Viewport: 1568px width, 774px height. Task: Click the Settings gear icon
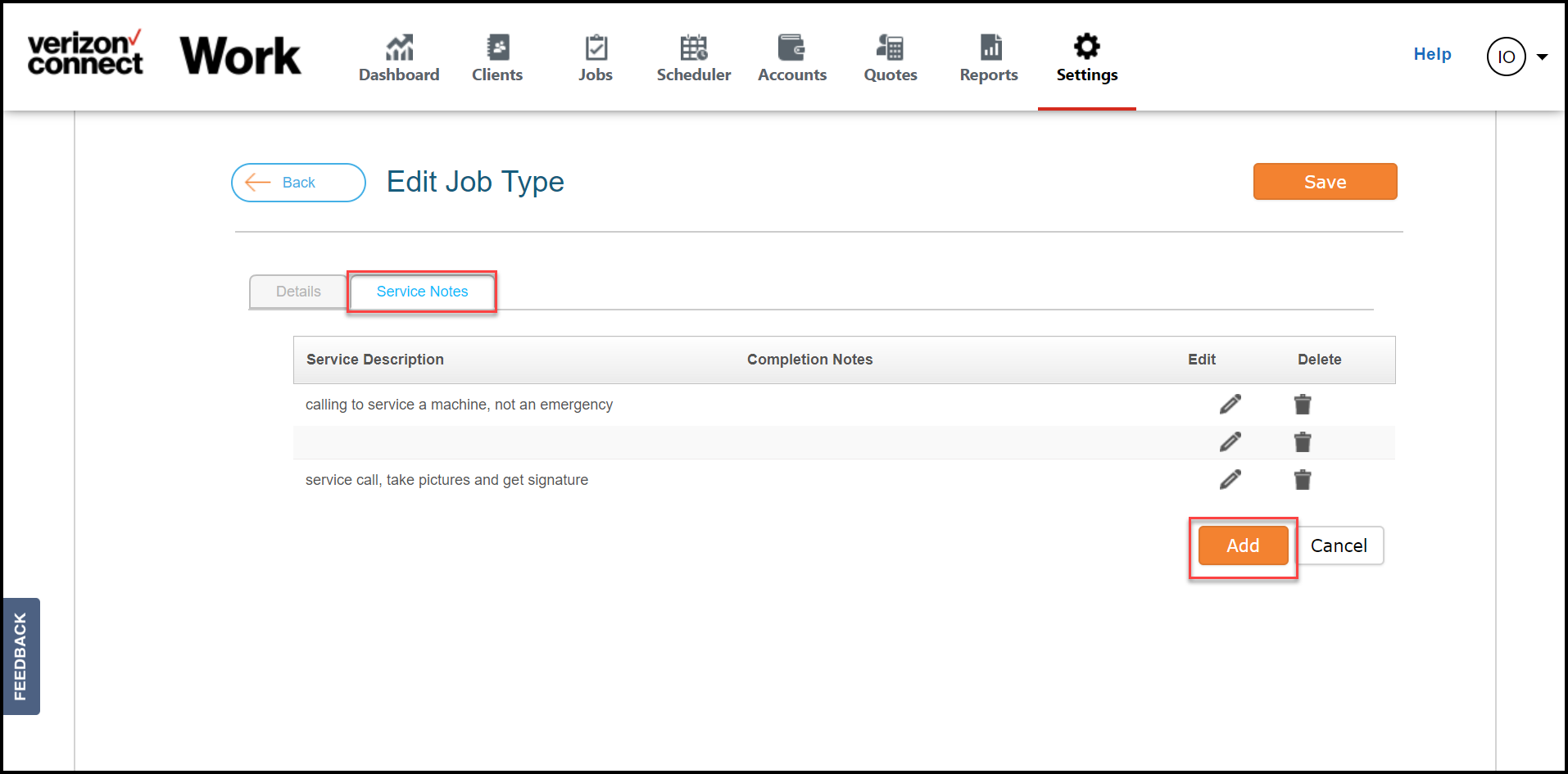click(x=1087, y=47)
